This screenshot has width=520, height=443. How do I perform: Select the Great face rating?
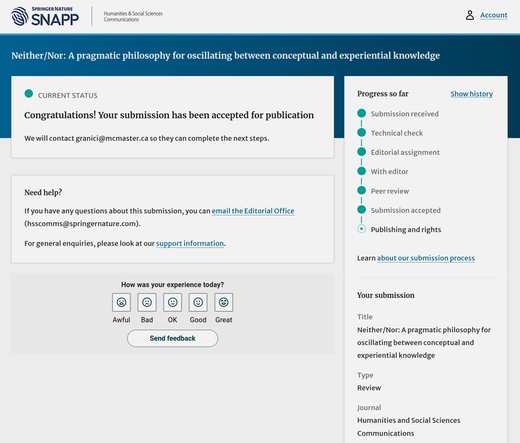[224, 302]
